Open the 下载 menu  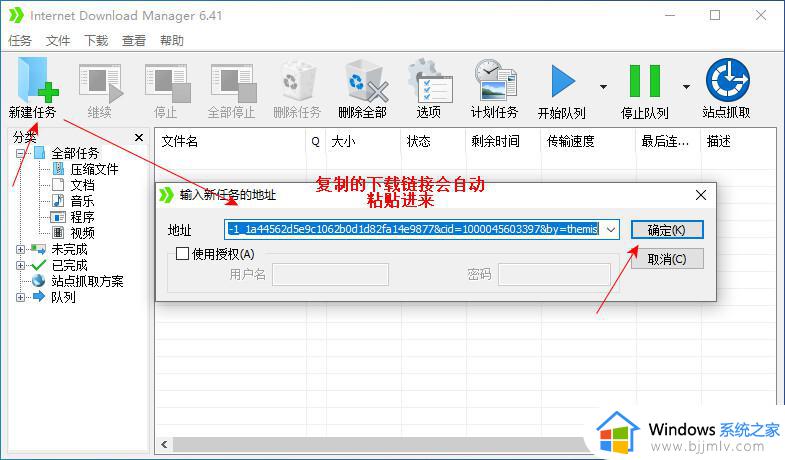tap(96, 41)
